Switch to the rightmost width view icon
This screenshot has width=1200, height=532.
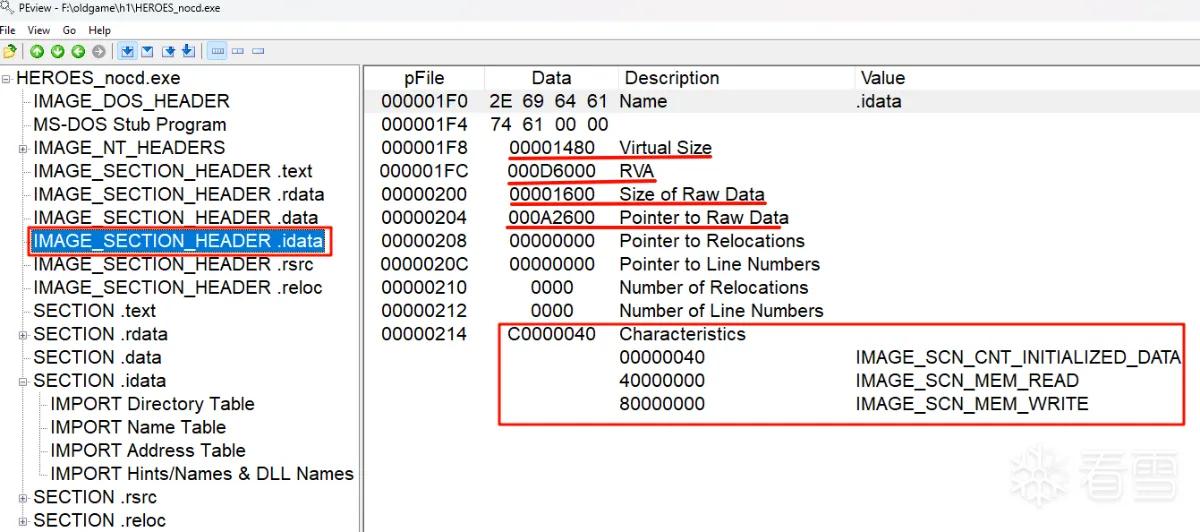[258, 51]
